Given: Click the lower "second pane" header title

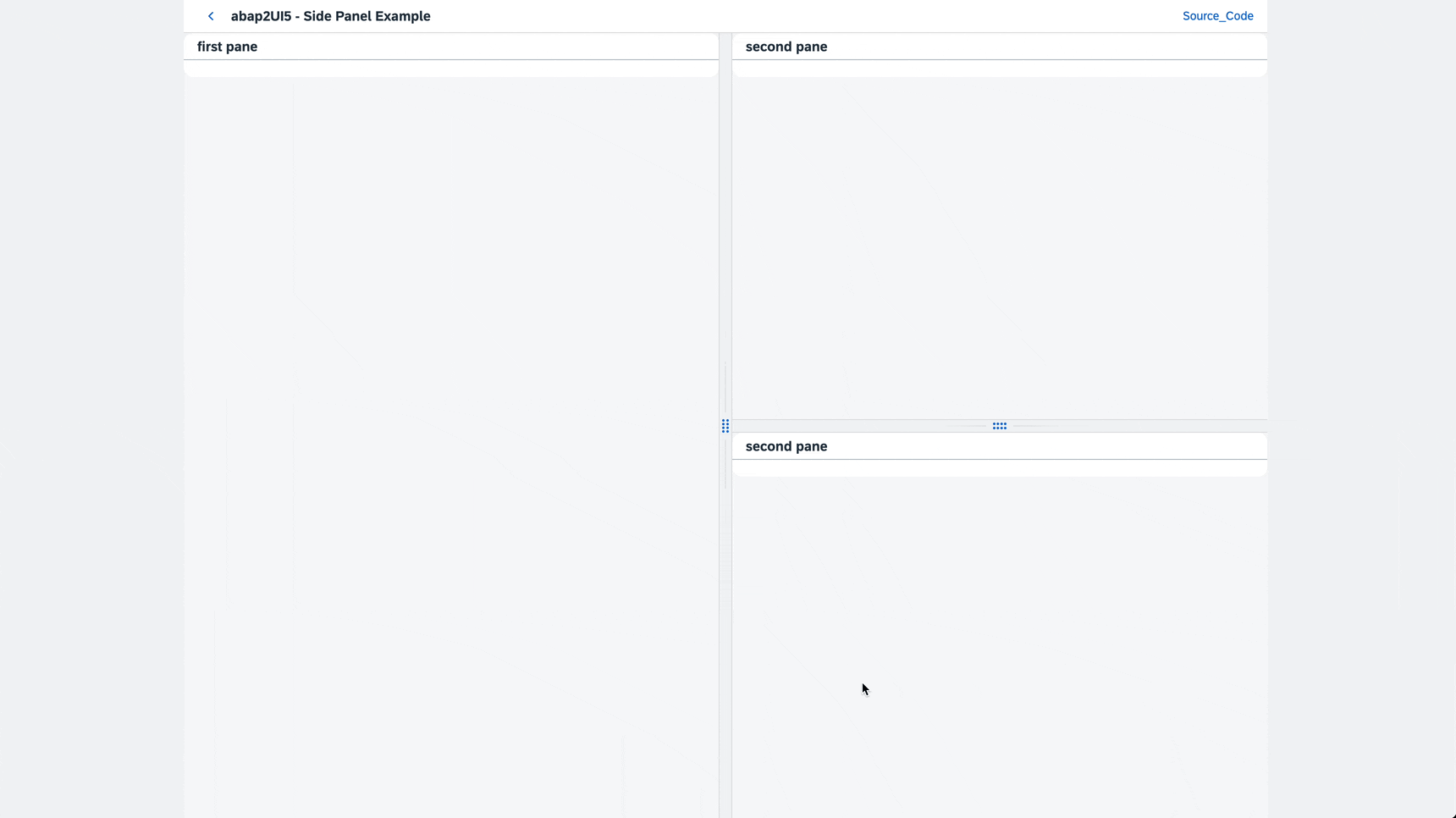Looking at the screenshot, I should (x=786, y=446).
